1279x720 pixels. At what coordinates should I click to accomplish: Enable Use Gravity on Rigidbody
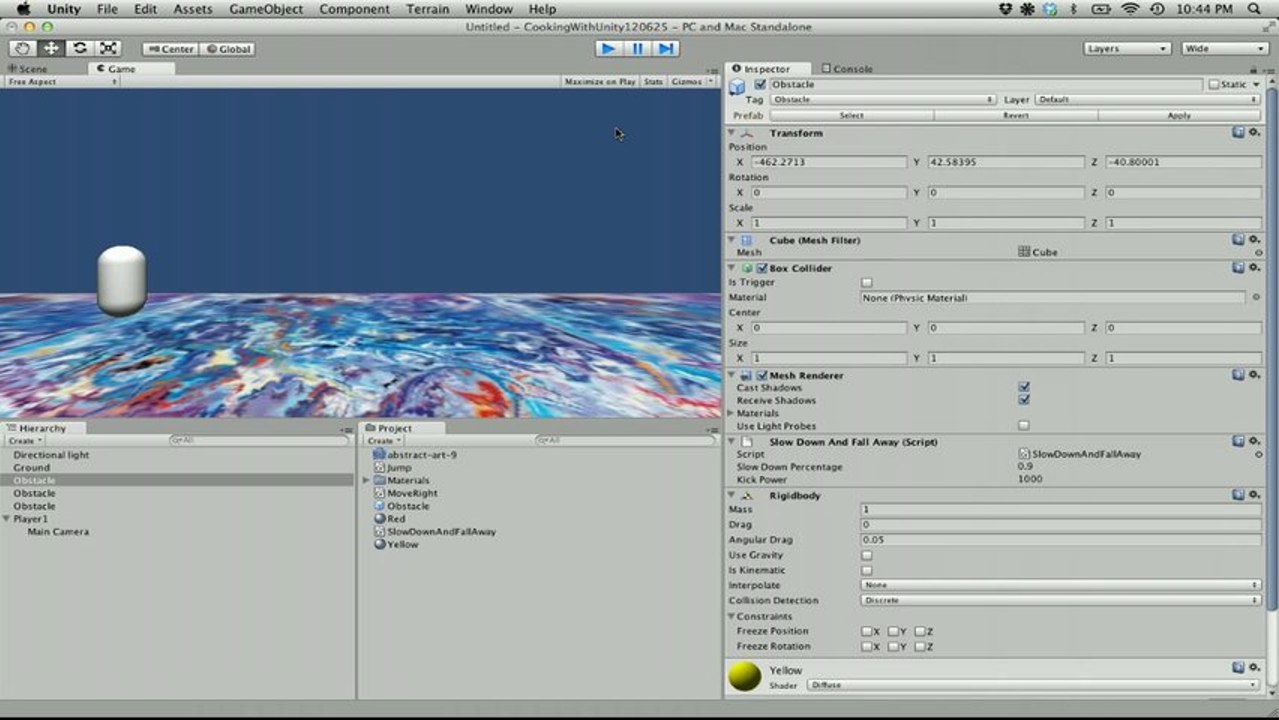click(x=867, y=555)
